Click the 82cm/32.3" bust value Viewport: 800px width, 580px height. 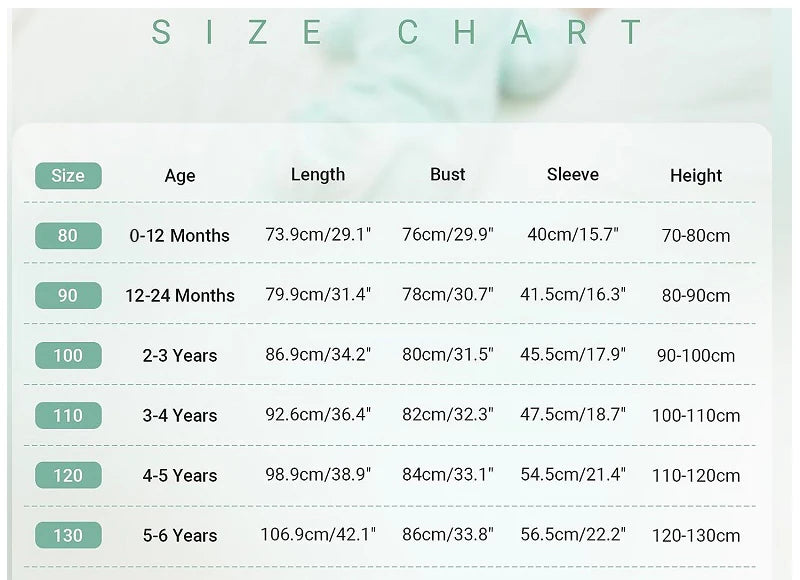pos(447,414)
